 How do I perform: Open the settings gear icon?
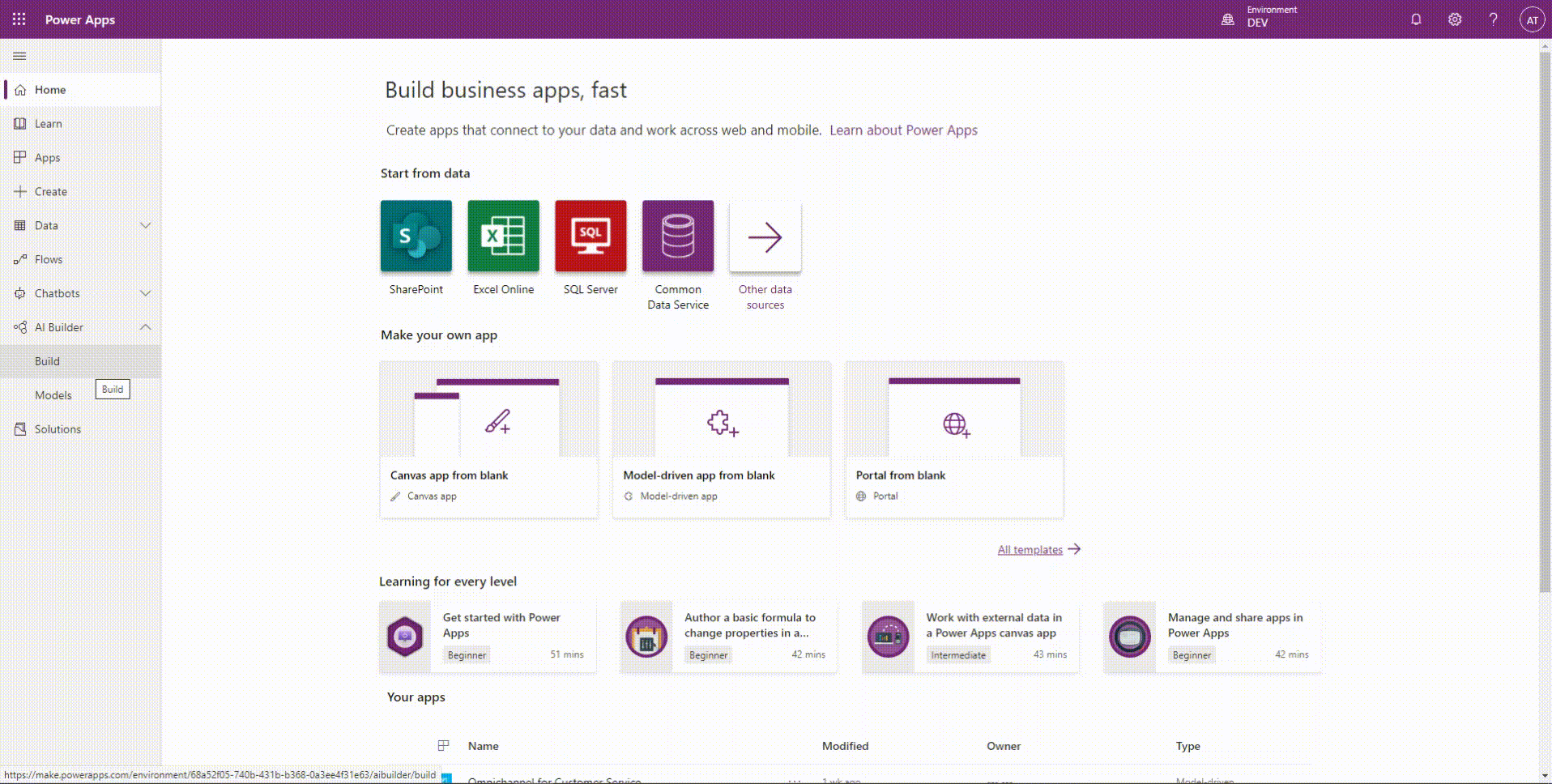[1455, 19]
